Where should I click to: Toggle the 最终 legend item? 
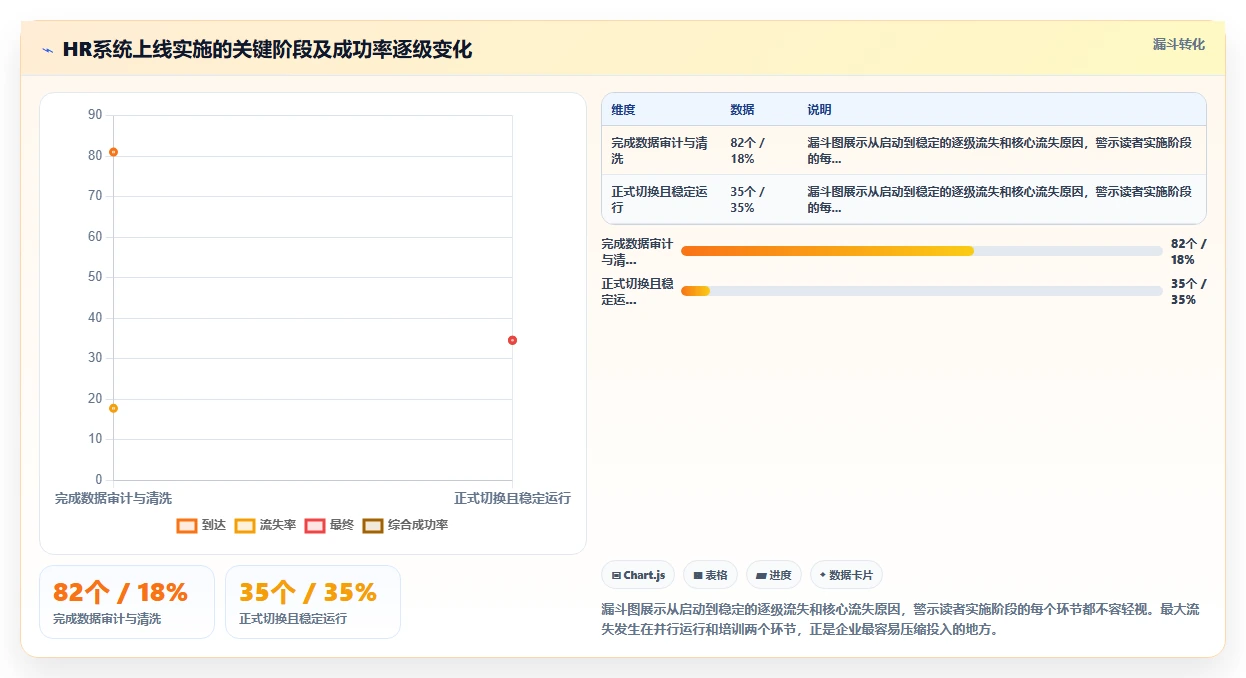(x=329, y=525)
